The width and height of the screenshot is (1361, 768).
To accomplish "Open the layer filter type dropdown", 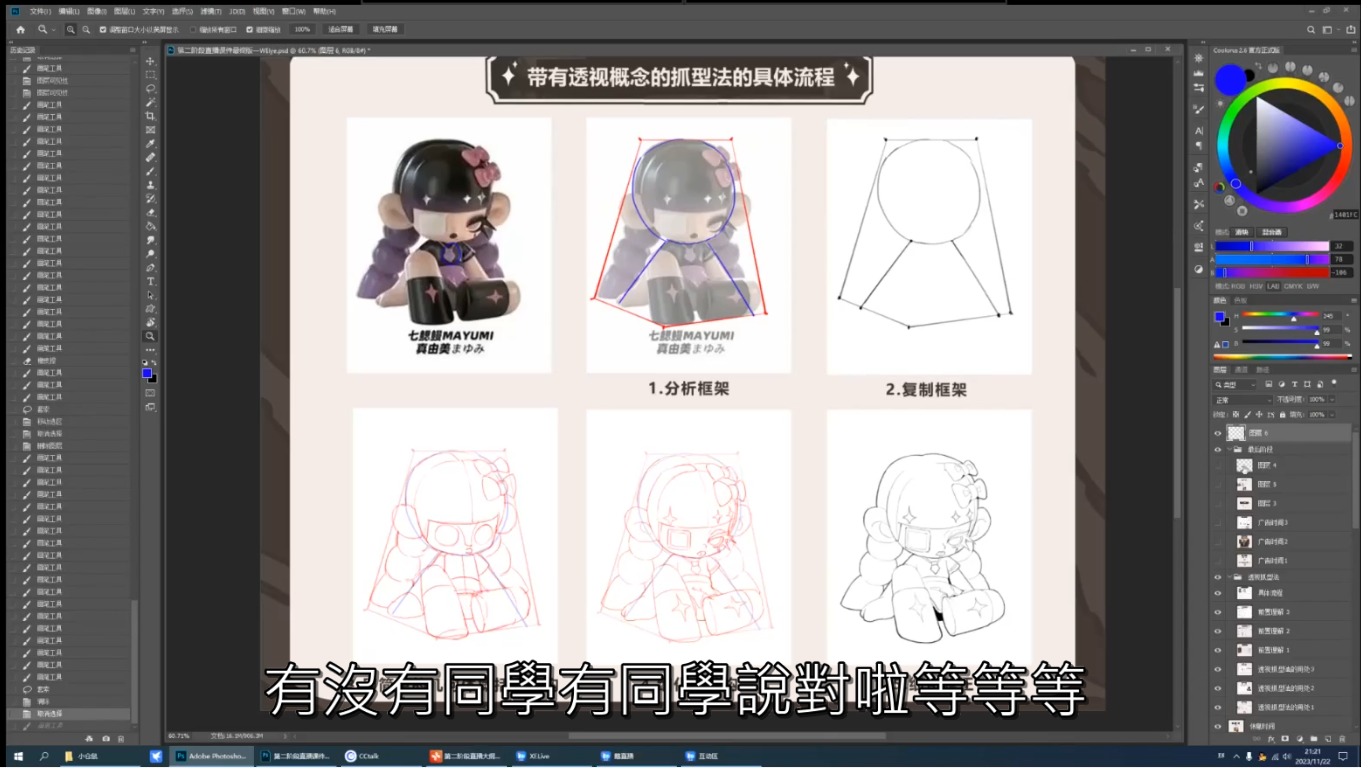I will [x=1236, y=384].
